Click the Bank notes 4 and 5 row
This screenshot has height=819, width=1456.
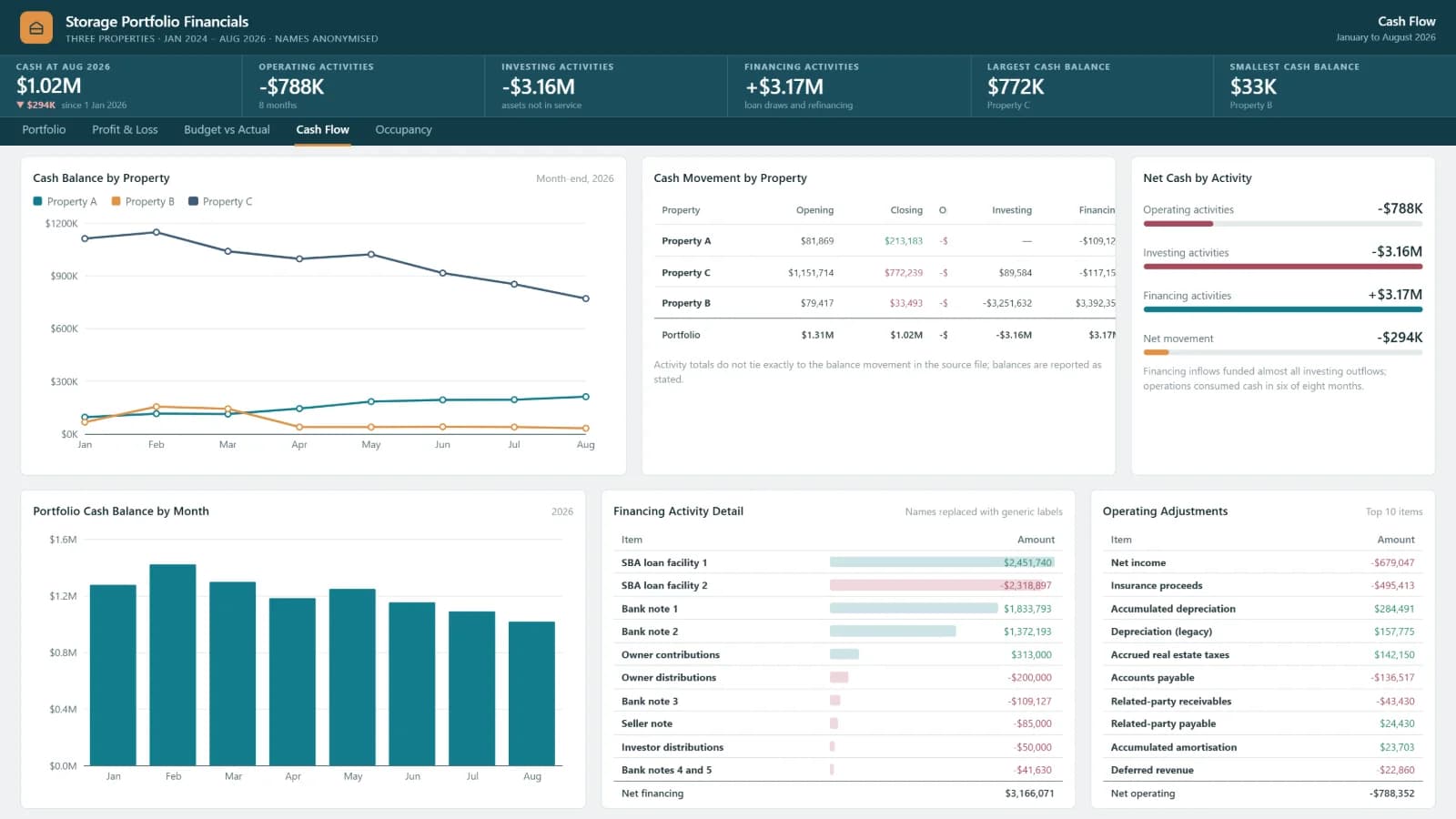tap(838, 770)
